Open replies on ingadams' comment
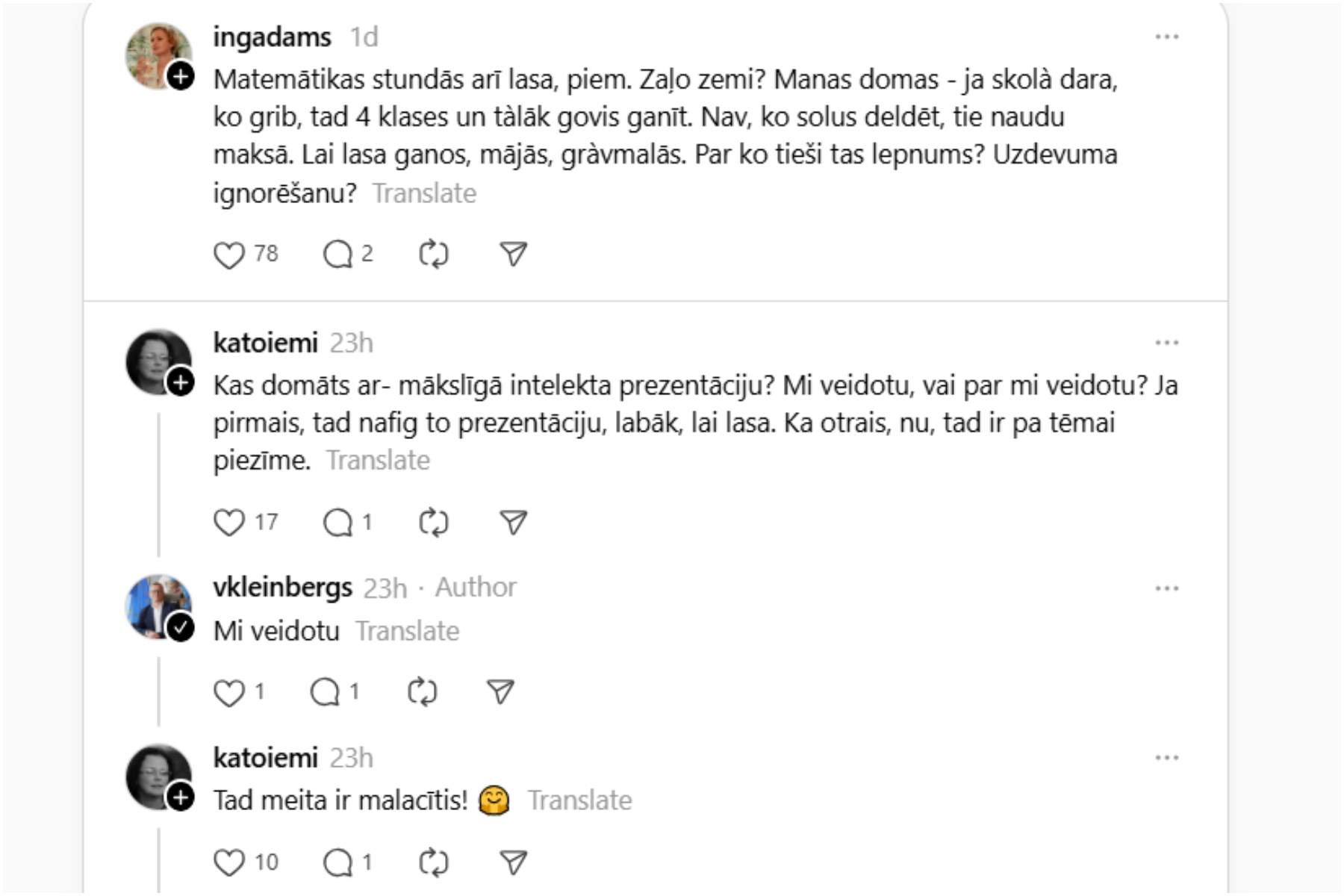1344x896 pixels. coord(337,255)
